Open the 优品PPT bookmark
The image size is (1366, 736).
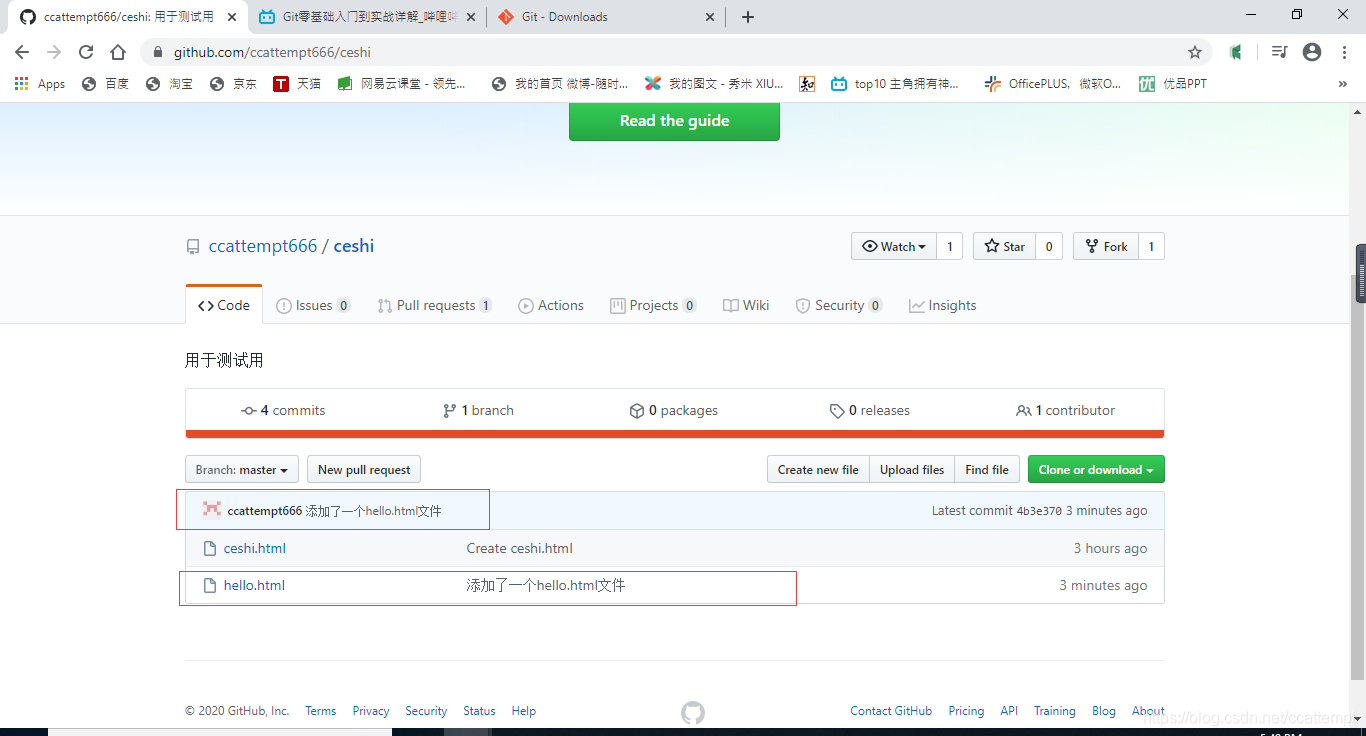(1173, 84)
